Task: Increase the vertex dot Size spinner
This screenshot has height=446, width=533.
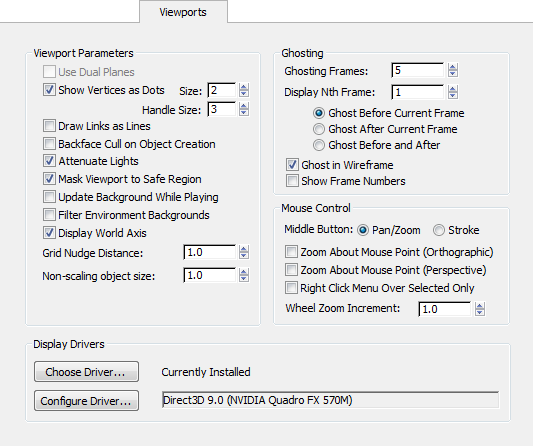Action: click(244, 87)
